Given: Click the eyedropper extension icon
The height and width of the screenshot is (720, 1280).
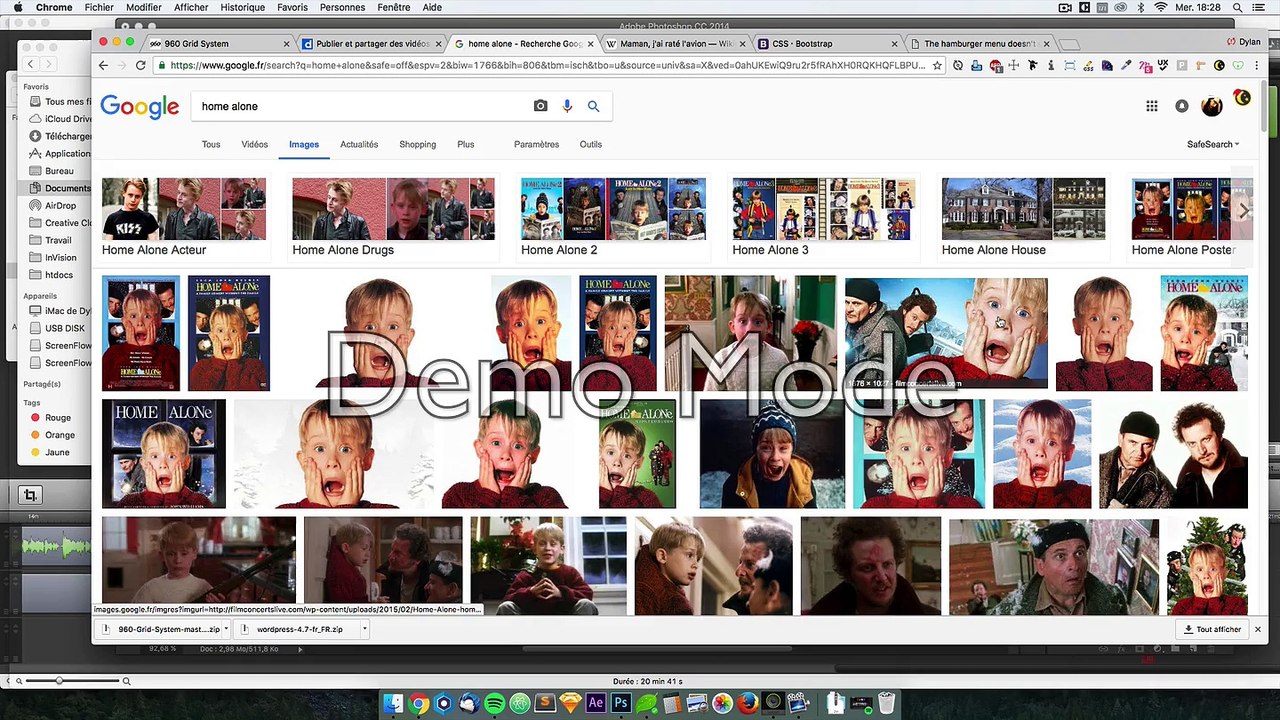Looking at the screenshot, I should coord(1126,65).
